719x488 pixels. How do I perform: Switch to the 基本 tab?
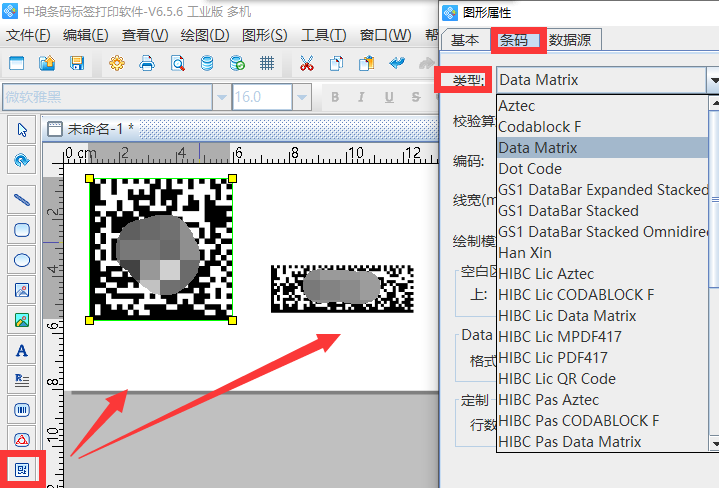coord(465,40)
